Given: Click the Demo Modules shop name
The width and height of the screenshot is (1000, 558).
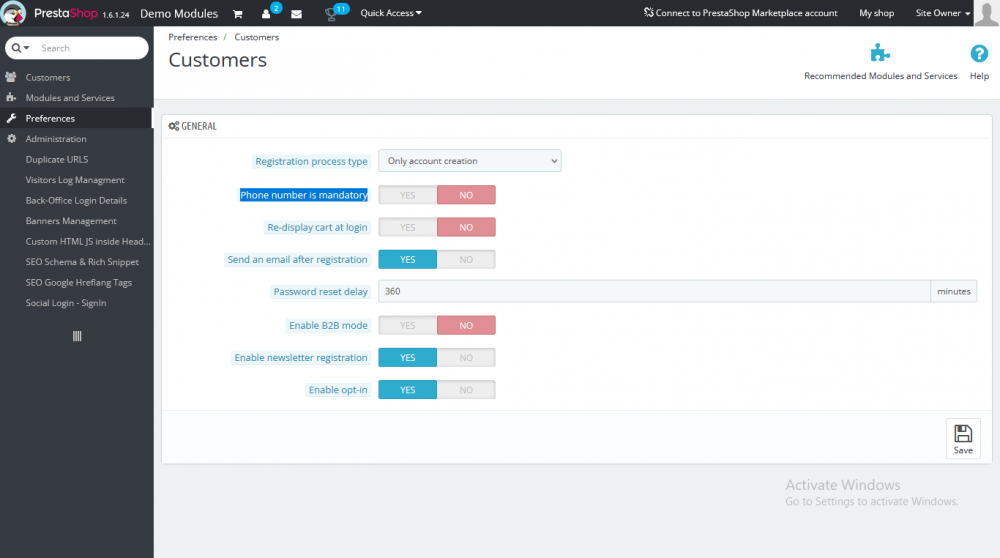Looking at the screenshot, I should pyautogui.click(x=179, y=13).
